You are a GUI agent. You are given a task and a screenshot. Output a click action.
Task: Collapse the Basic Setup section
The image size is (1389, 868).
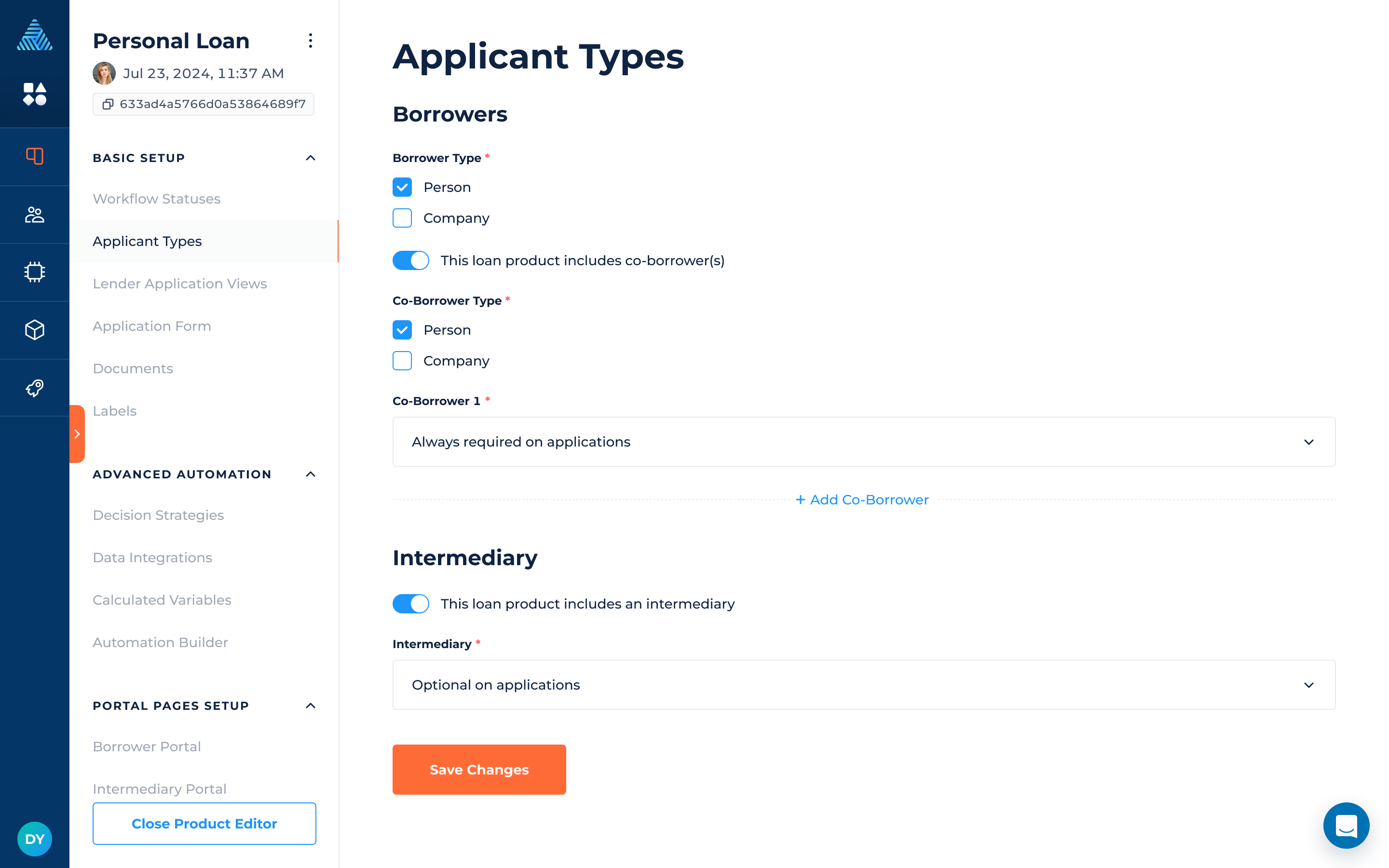[x=311, y=158]
